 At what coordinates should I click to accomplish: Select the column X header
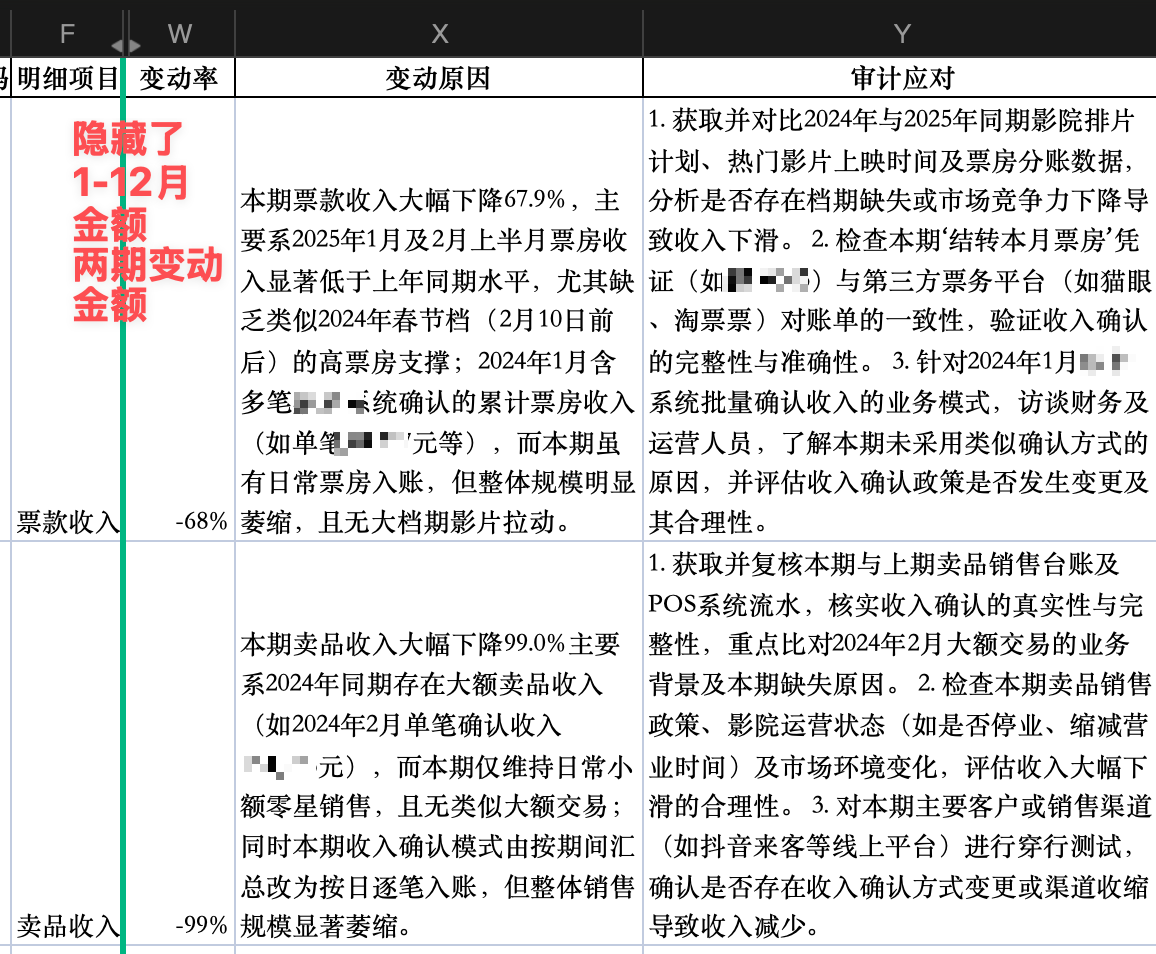(439, 34)
